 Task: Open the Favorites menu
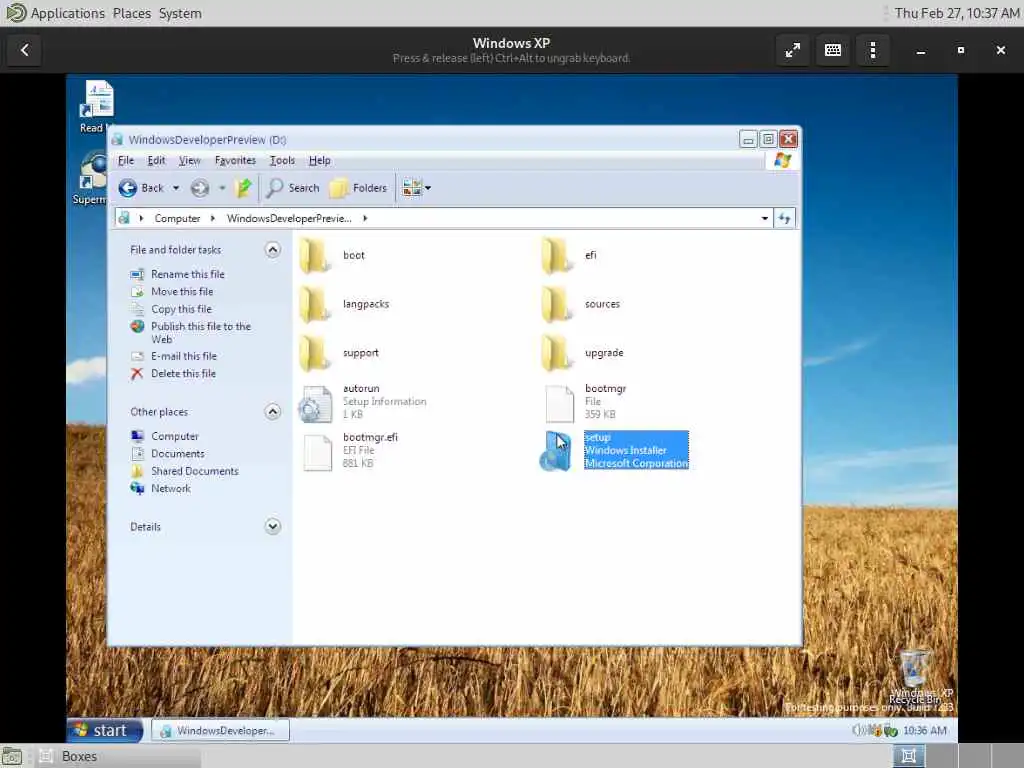pyautogui.click(x=235, y=161)
